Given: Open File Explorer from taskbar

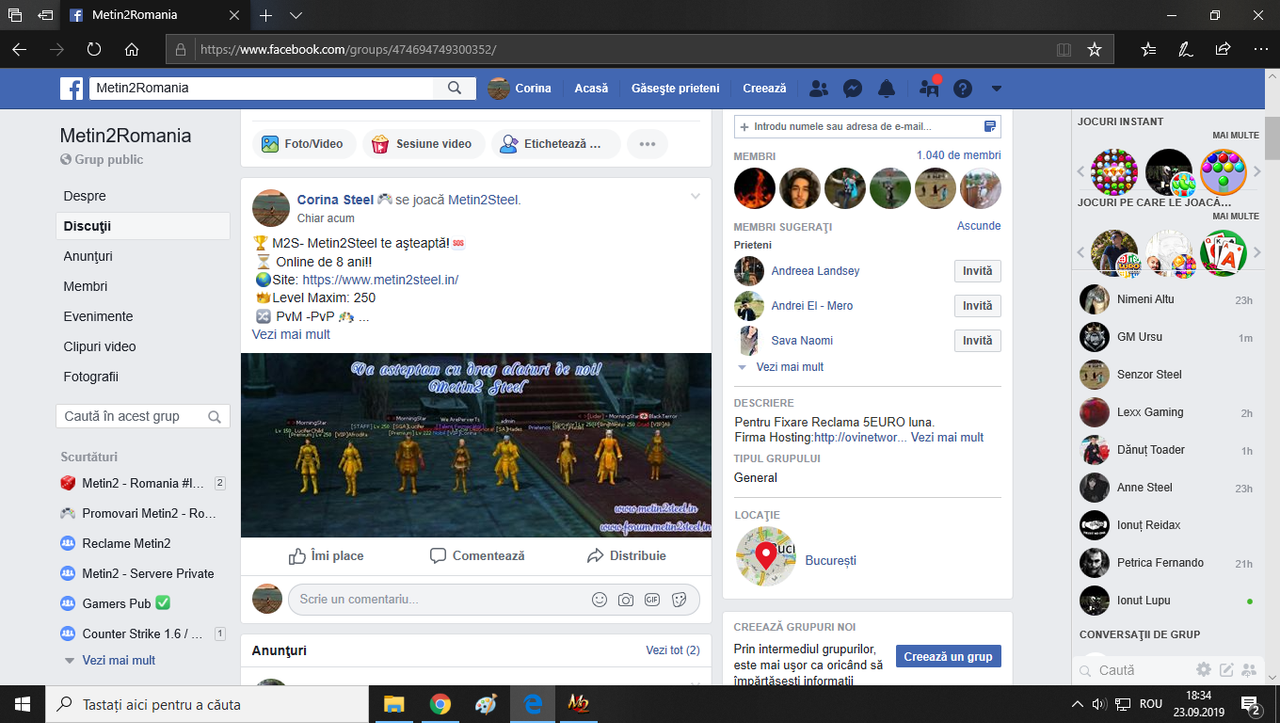Looking at the screenshot, I should click(394, 704).
